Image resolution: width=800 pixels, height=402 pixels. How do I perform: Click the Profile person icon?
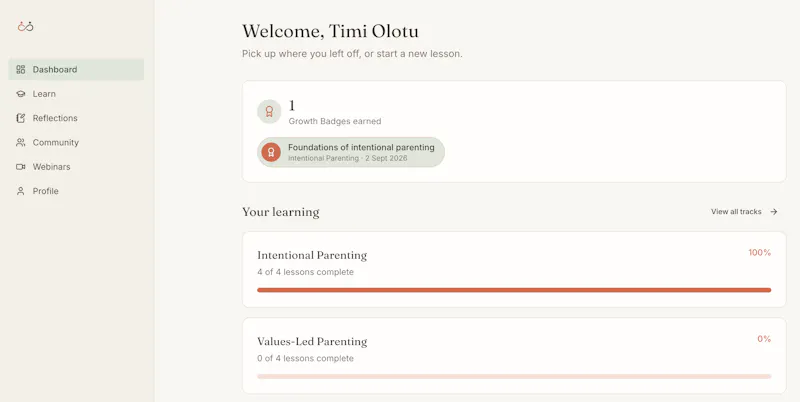(20, 191)
